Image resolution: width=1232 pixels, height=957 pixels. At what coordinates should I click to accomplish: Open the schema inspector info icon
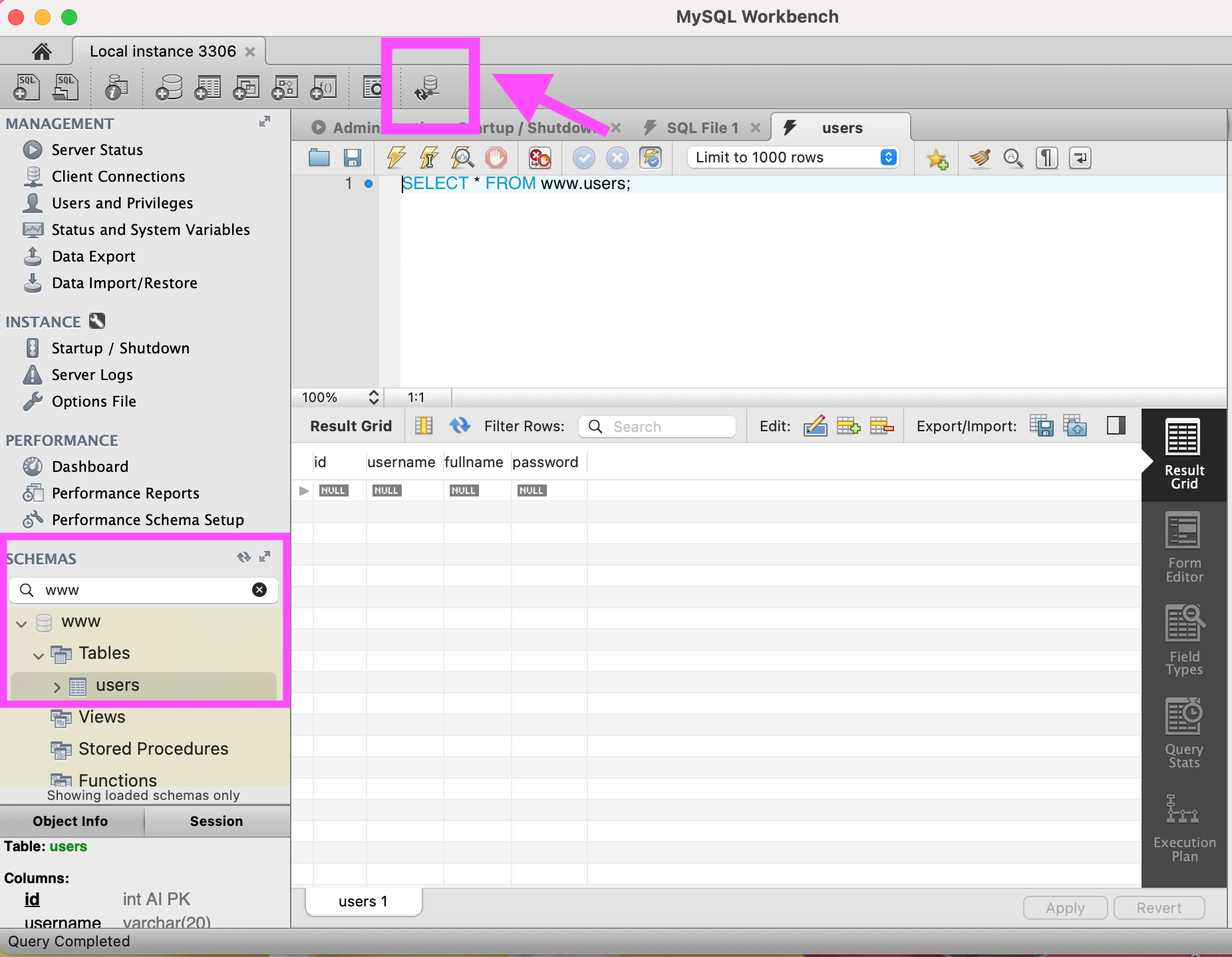116,87
